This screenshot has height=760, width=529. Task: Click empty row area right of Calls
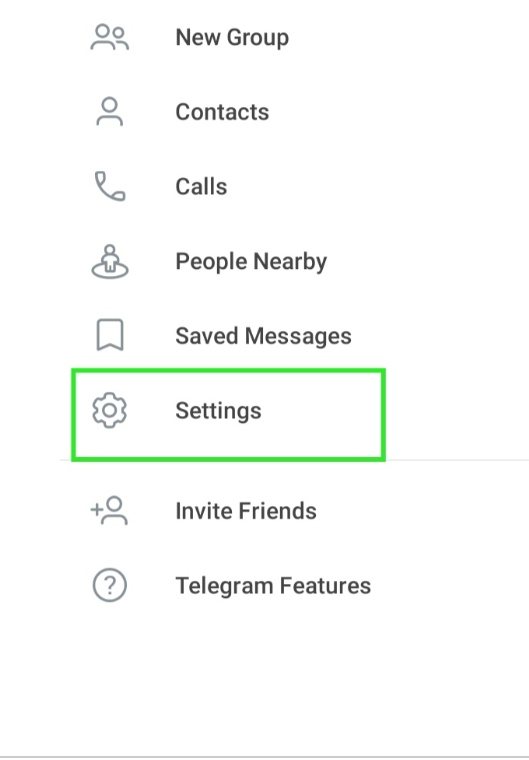[x=378, y=187]
